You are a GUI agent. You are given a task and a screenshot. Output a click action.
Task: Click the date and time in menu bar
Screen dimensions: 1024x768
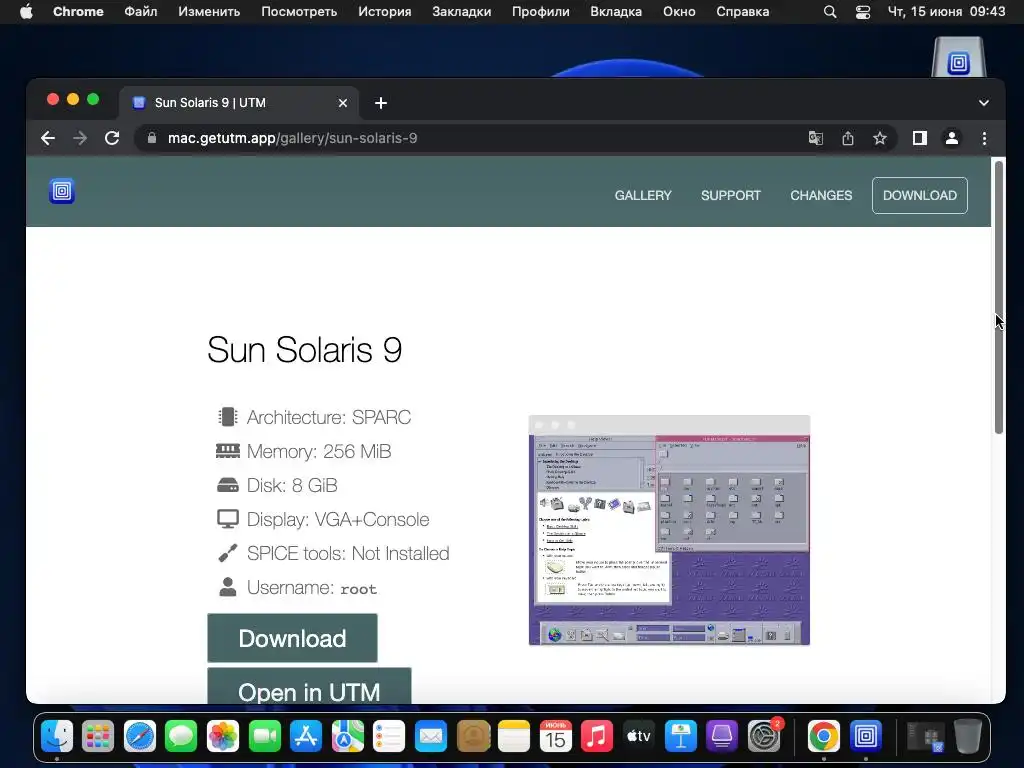[x=946, y=11]
